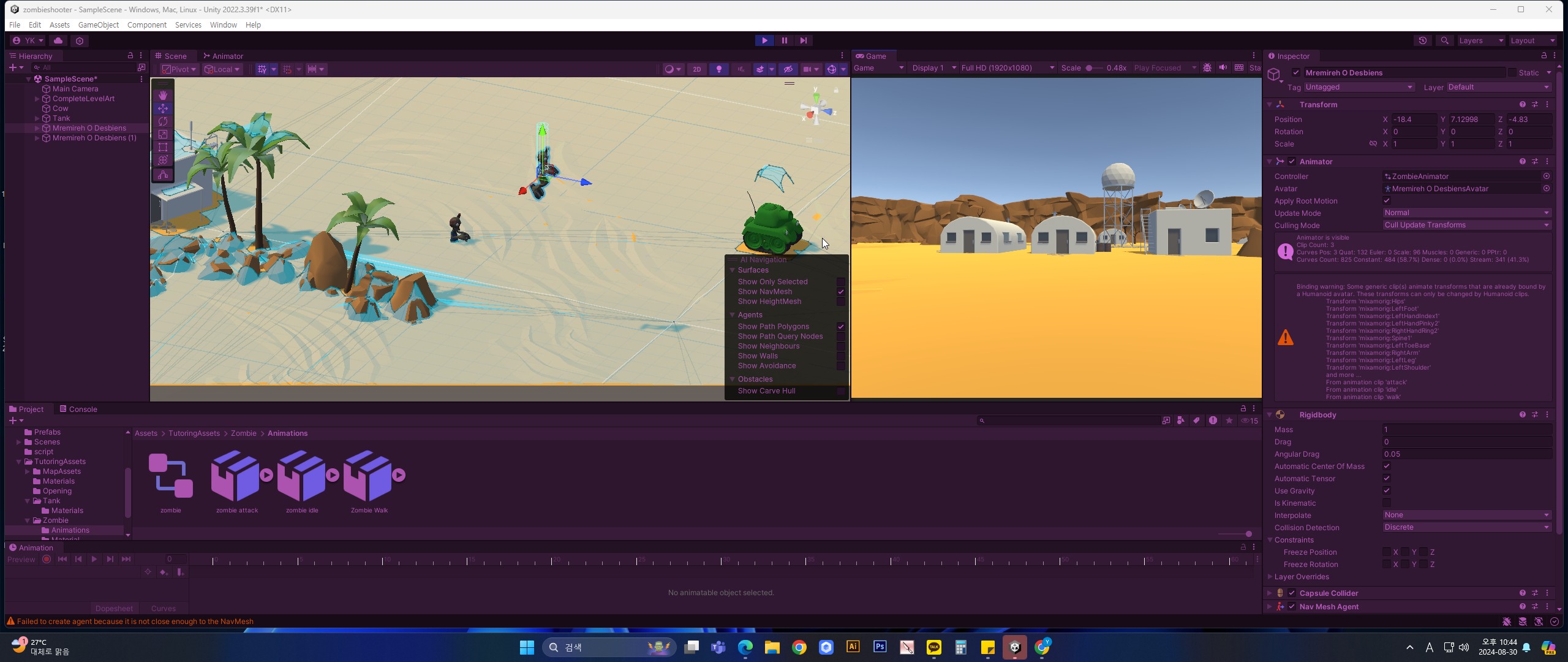Open the Display 1 dropdown in Game view

[934, 68]
